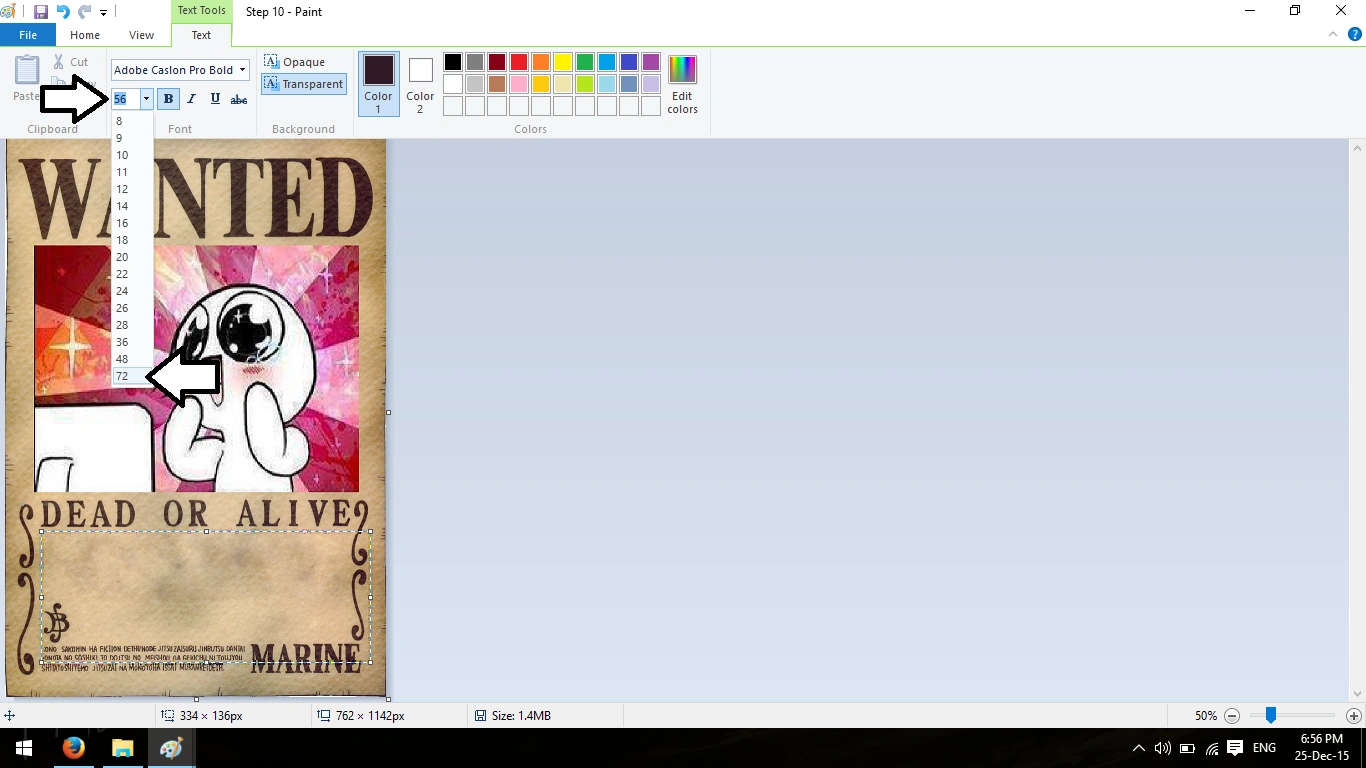The height and width of the screenshot is (768, 1366).
Task: Toggle Underline text formatting
Action: pos(215,99)
